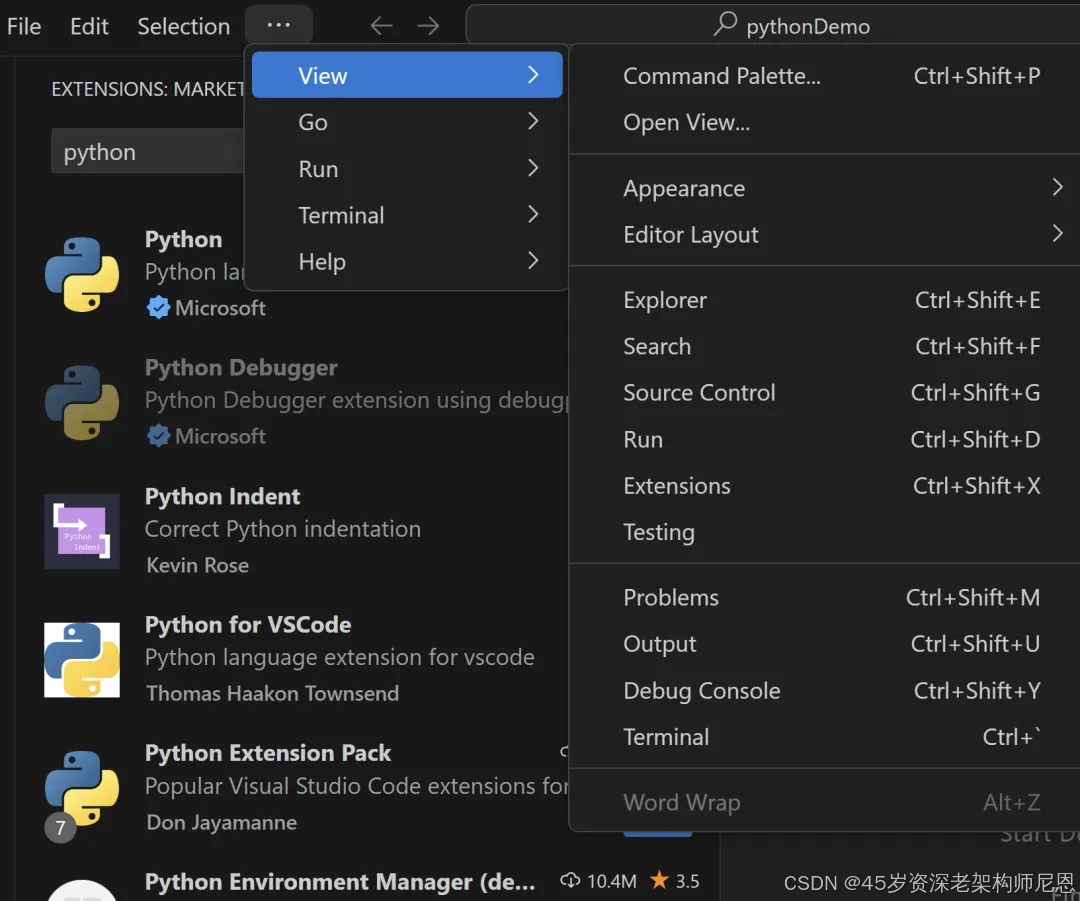Click the three-dot overflow menu button
Screen dimensions: 1080x901
(278, 25)
